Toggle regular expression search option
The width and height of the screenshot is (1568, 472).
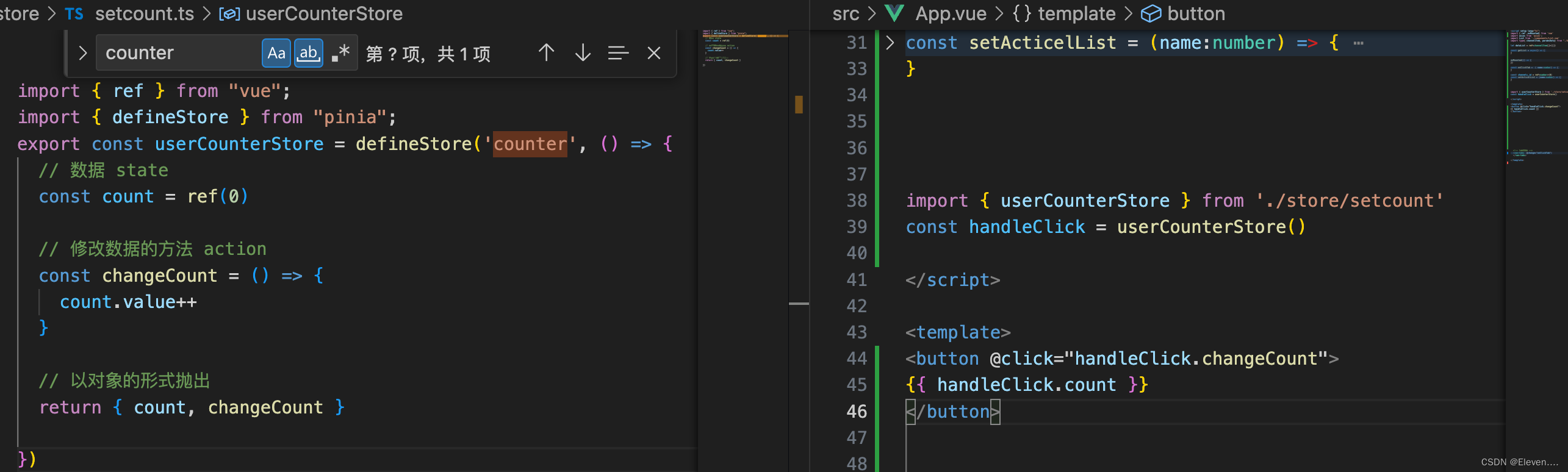point(340,53)
